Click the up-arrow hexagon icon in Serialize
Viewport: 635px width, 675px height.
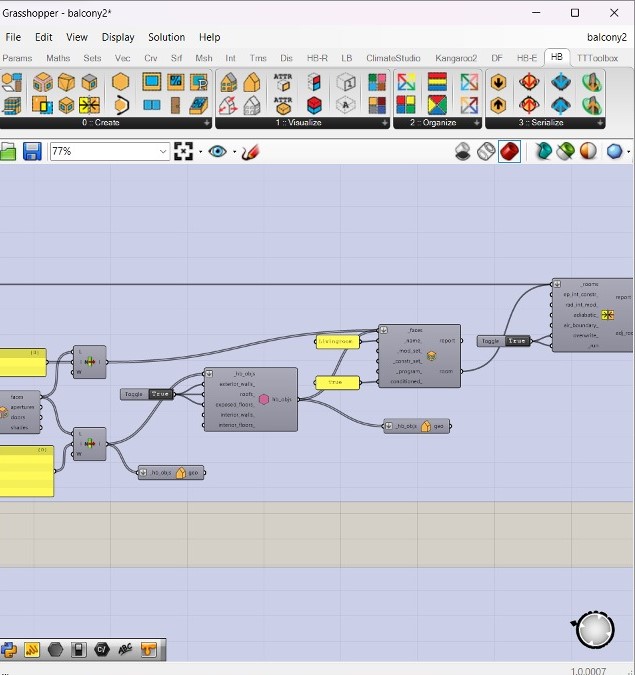498,105
